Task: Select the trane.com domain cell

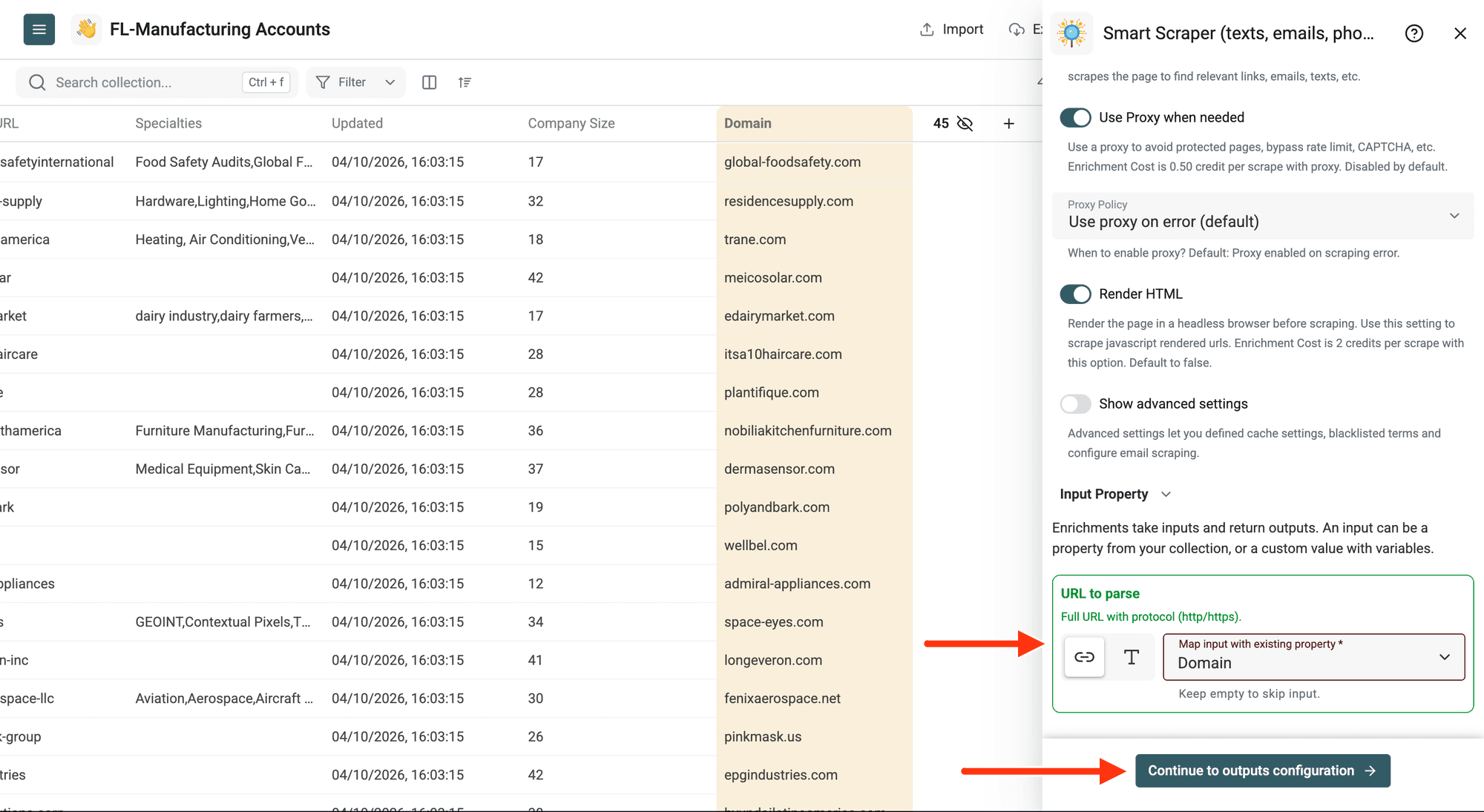Action: (814, 240)
